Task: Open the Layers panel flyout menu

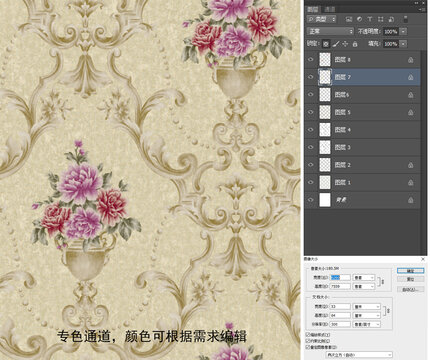Action: [x=423, y=9]
